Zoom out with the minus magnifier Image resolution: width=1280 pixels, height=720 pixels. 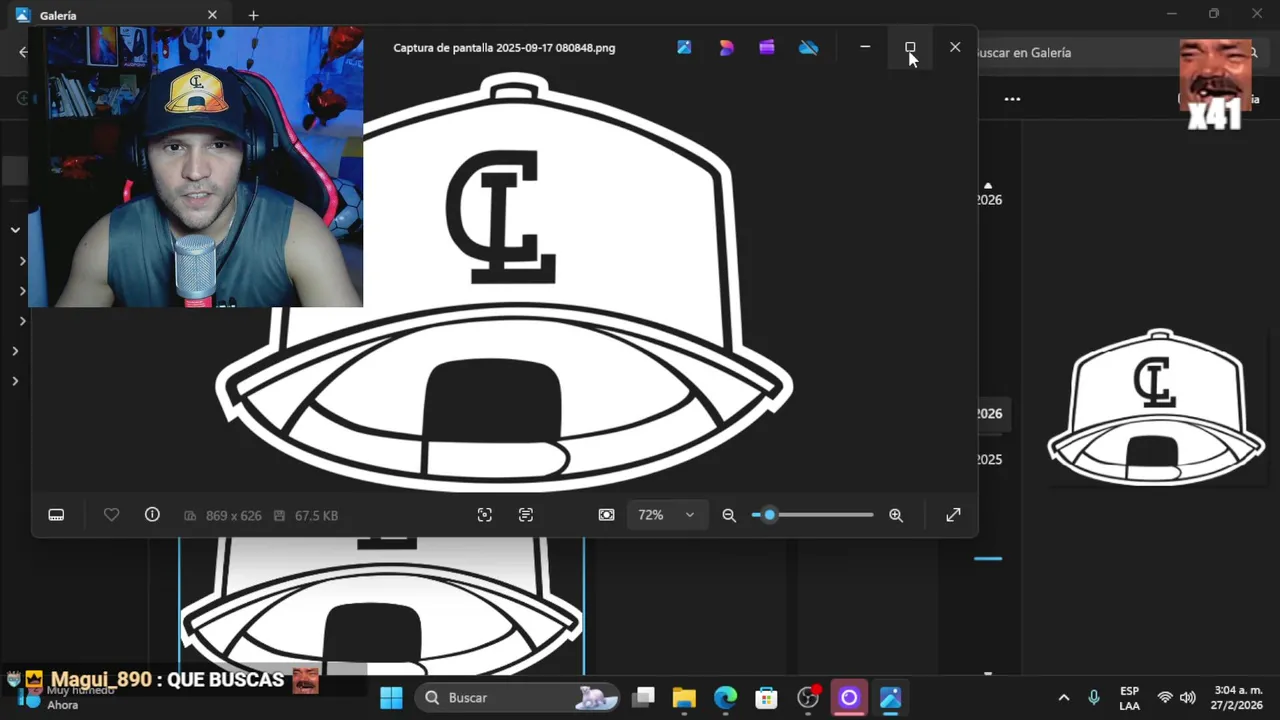(729, 515)
